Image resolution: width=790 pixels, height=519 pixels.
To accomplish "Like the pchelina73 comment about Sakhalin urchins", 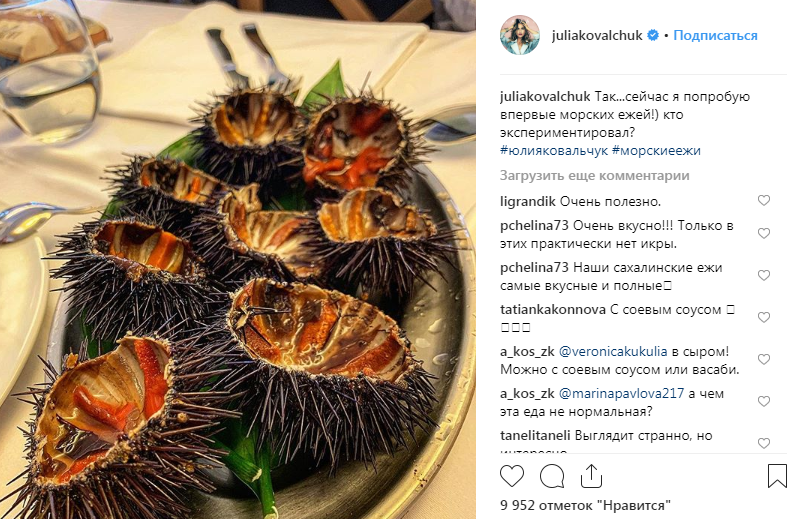I will click(x=764, y=275).
